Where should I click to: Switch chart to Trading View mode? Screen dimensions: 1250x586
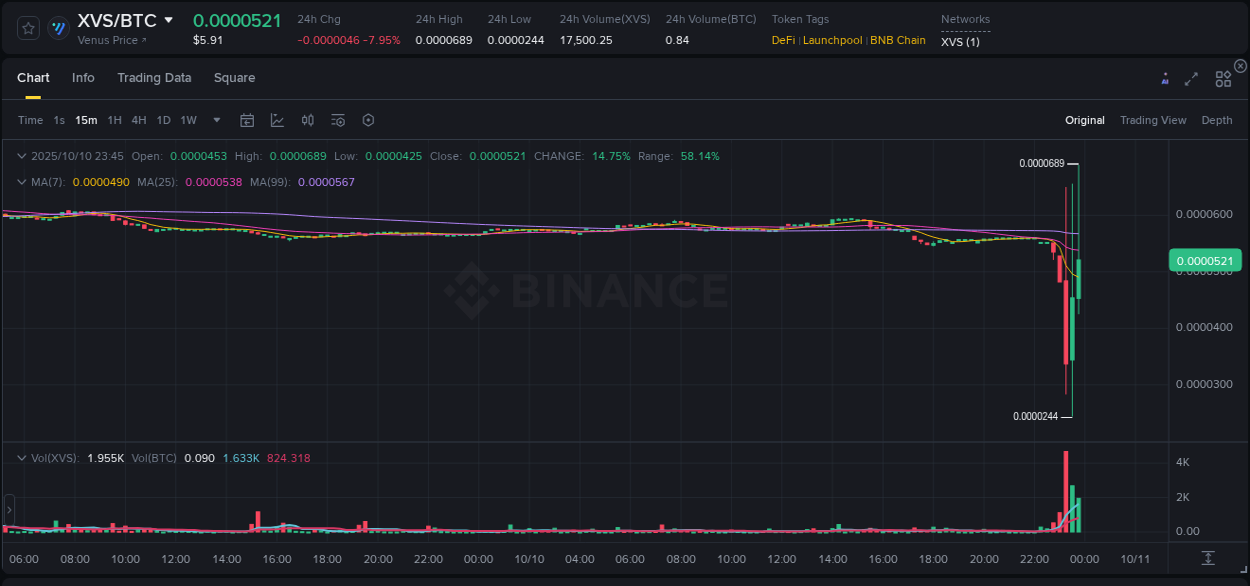coord(1153,120)
